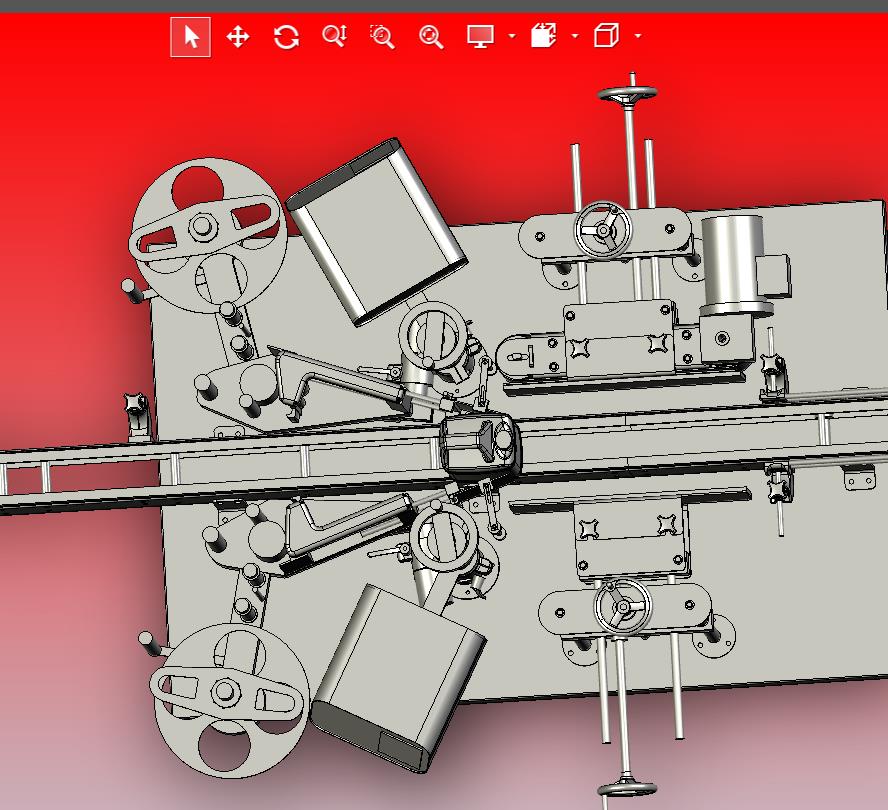Choose the zoom in/out tool
888x810 pixels.
(334, 36)
